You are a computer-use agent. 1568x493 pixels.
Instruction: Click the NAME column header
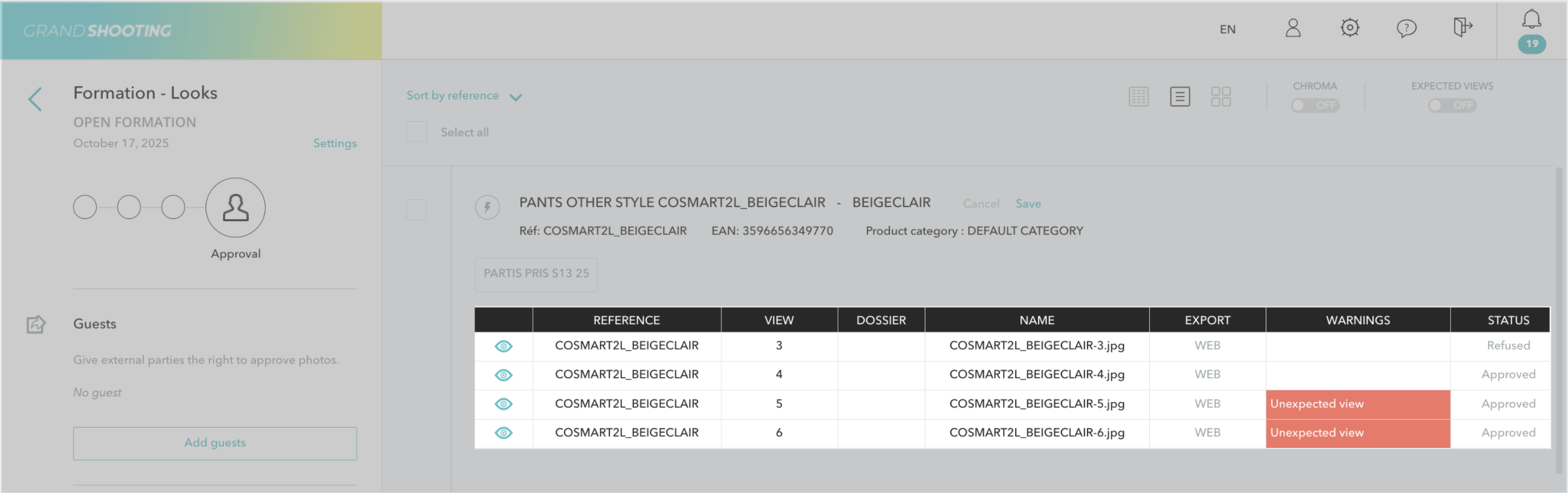(1037, 320)
